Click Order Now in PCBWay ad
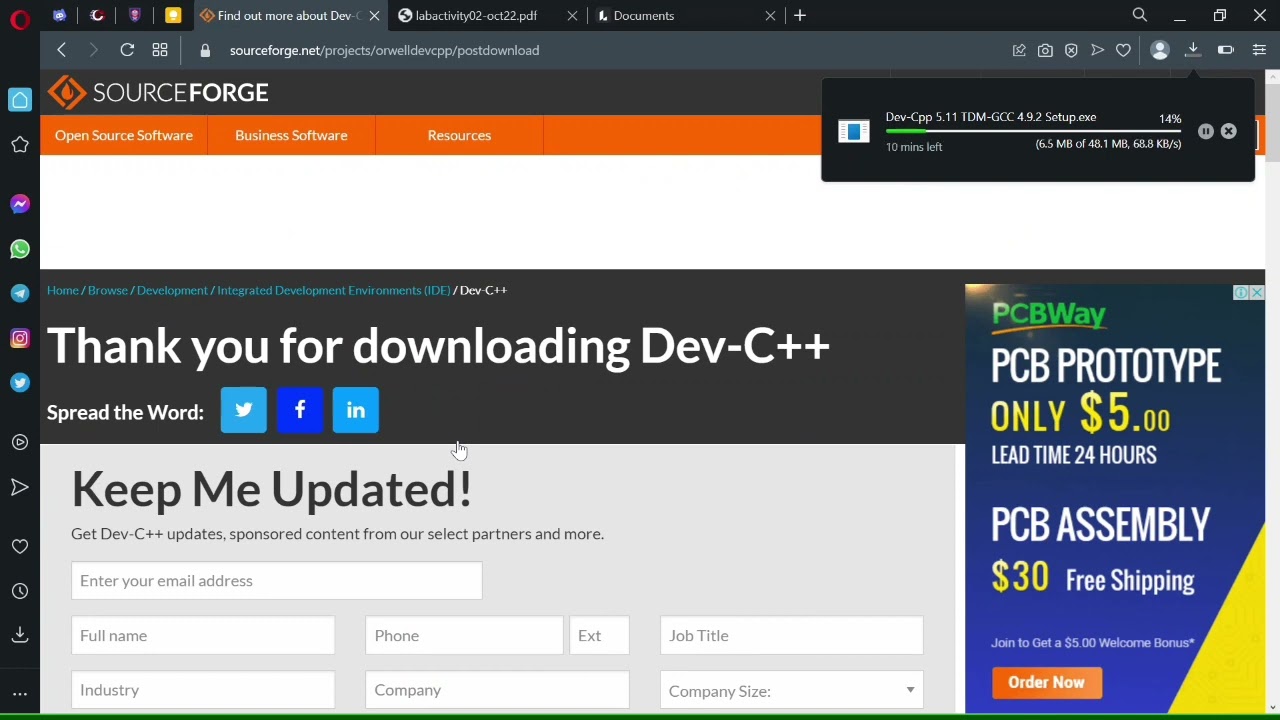Image resolution: width=1280 pixels, height=720 pixels. 1047,682
